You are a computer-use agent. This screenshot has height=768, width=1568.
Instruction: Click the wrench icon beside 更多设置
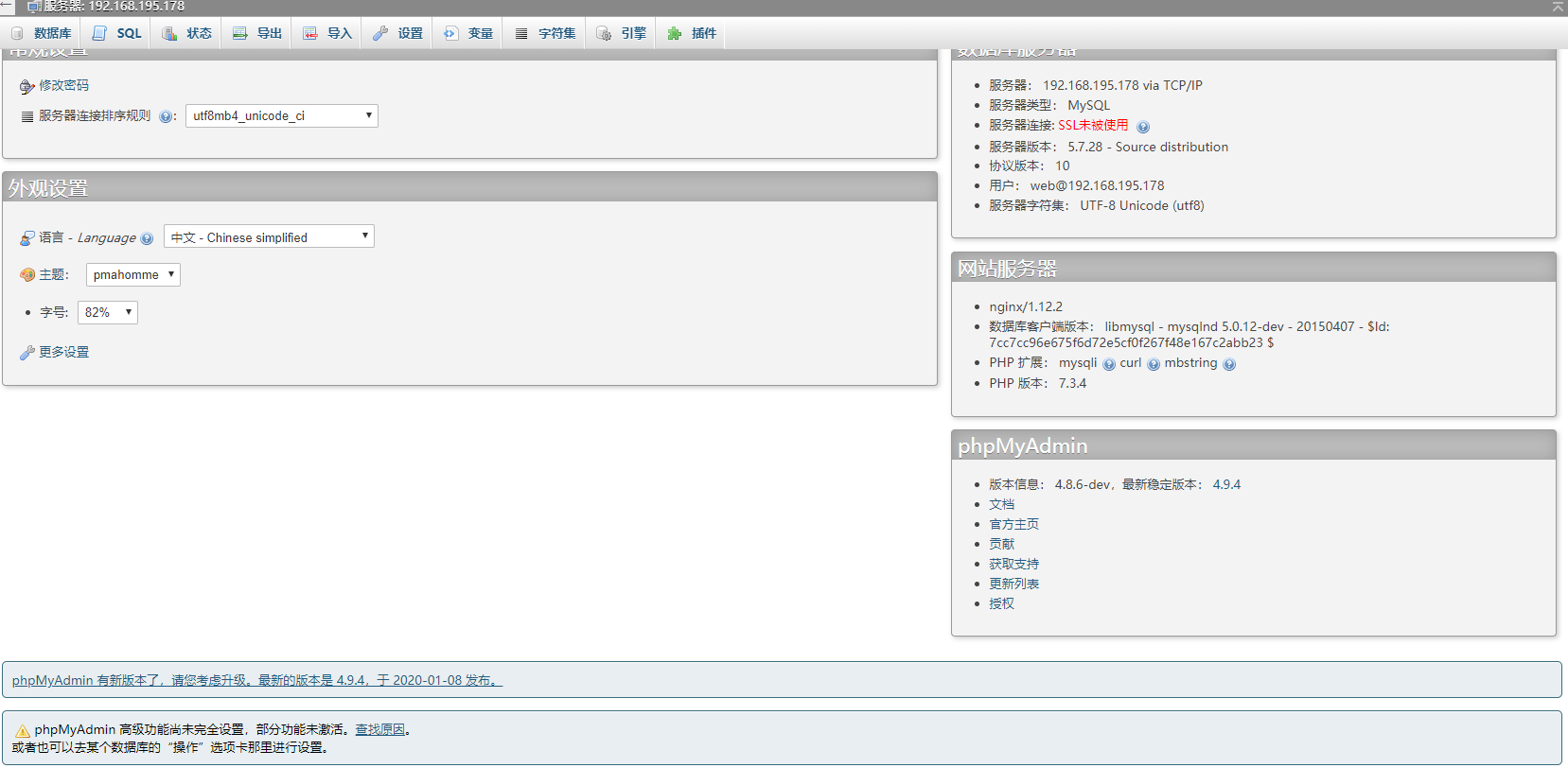(27, 353)
